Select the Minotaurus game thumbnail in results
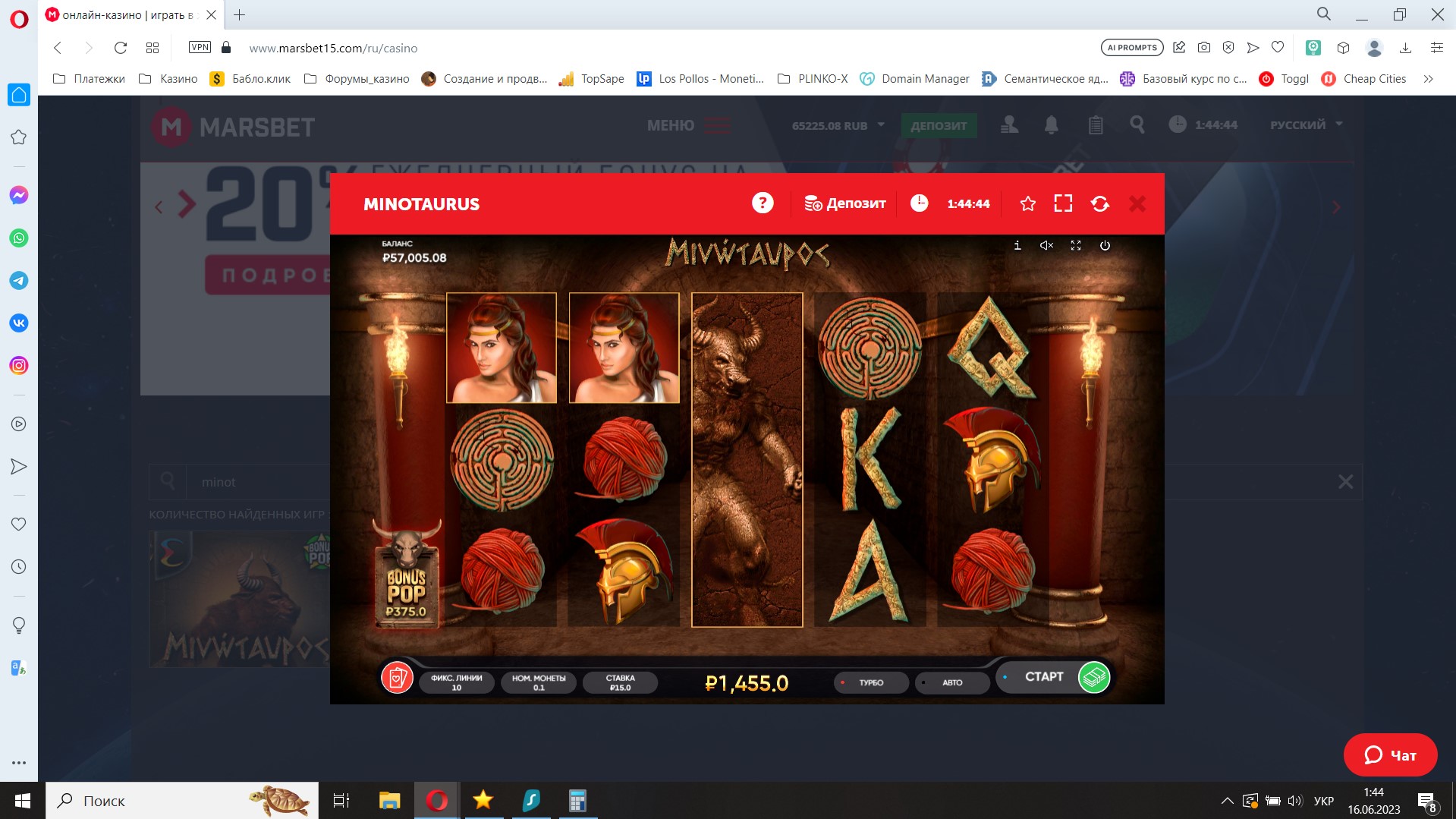1456x819 pixels. [240, 599]
